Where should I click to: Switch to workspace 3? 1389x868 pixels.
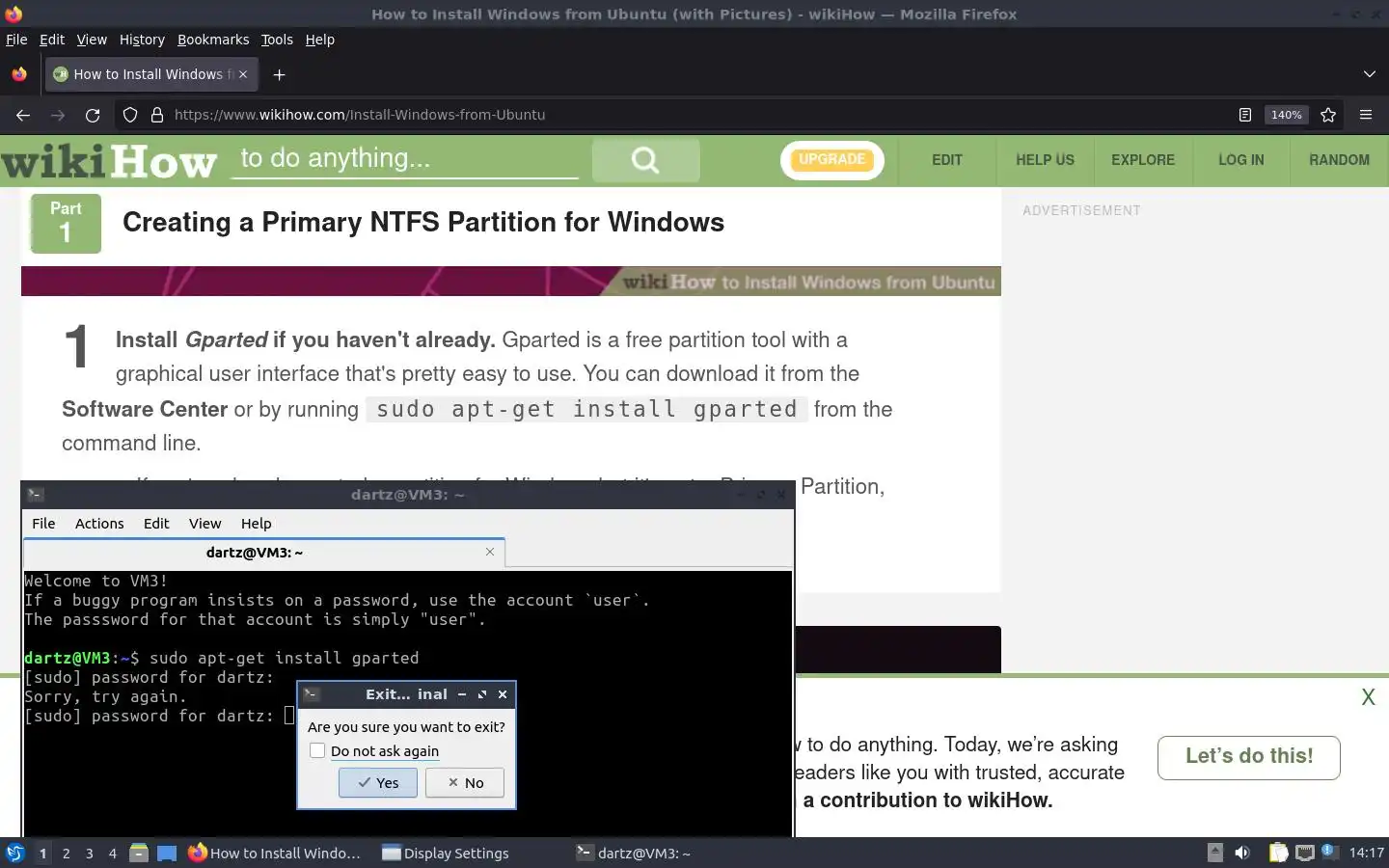coord(89,853)
